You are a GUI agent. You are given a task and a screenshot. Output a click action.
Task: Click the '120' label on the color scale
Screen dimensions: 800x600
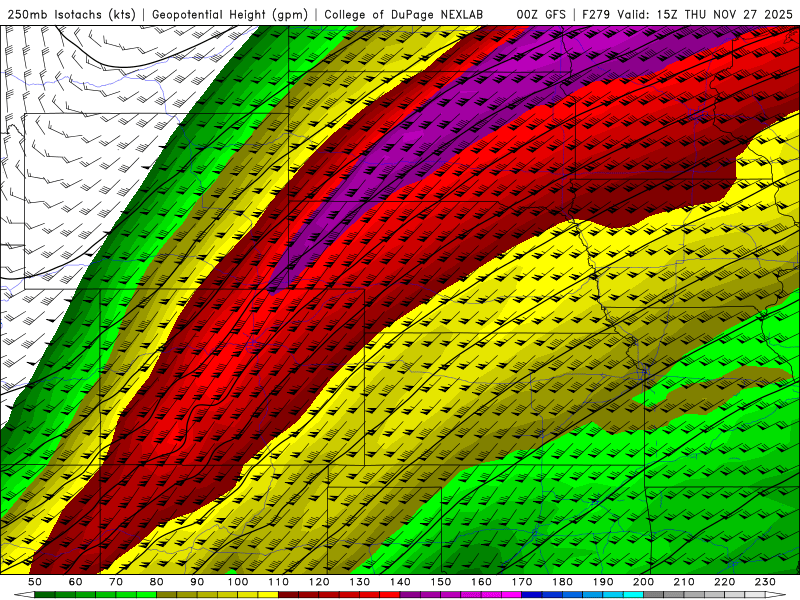[319, 582]
